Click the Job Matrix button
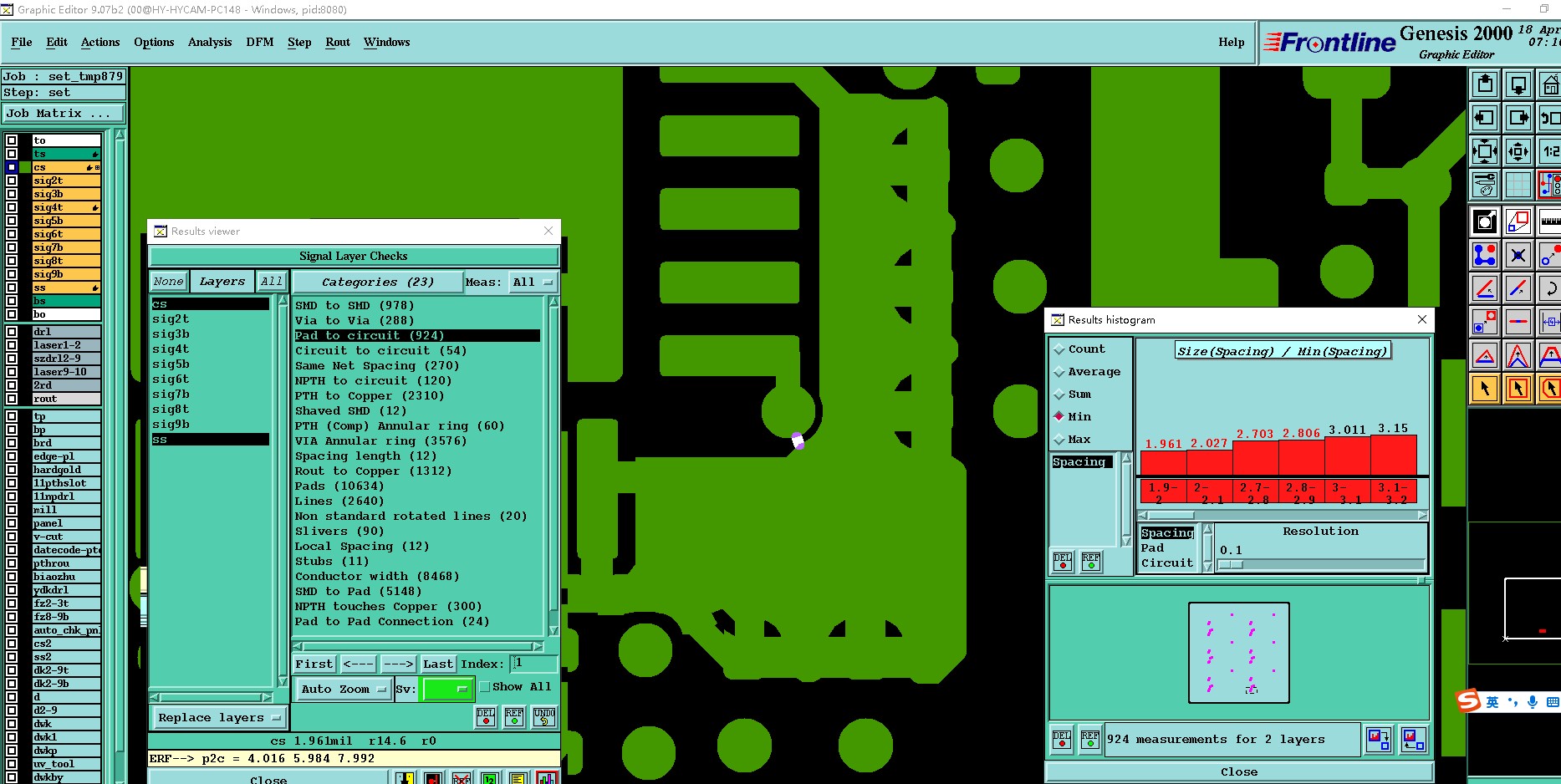1561x784 pixels. (64, 113)
